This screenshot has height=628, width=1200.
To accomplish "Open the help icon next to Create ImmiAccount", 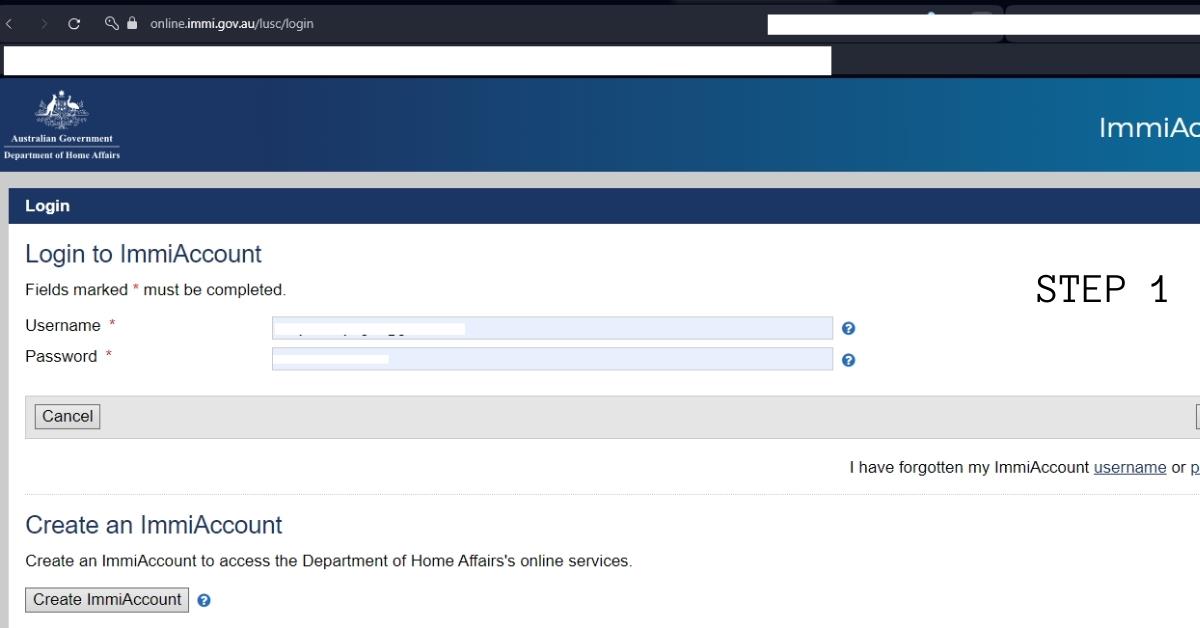I will coord(204,601).
